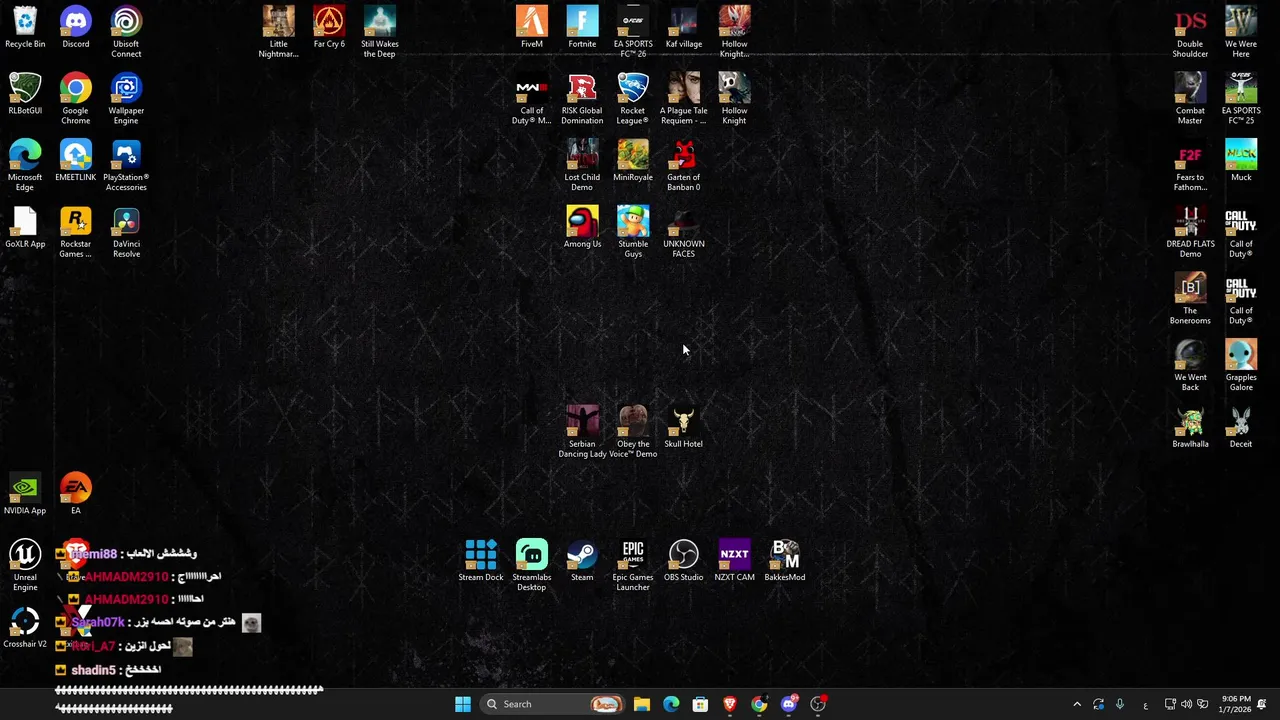Launch Rockstar Games launcher shortcut
This screenshot has width=1280, height=720.
pos(76,232)
